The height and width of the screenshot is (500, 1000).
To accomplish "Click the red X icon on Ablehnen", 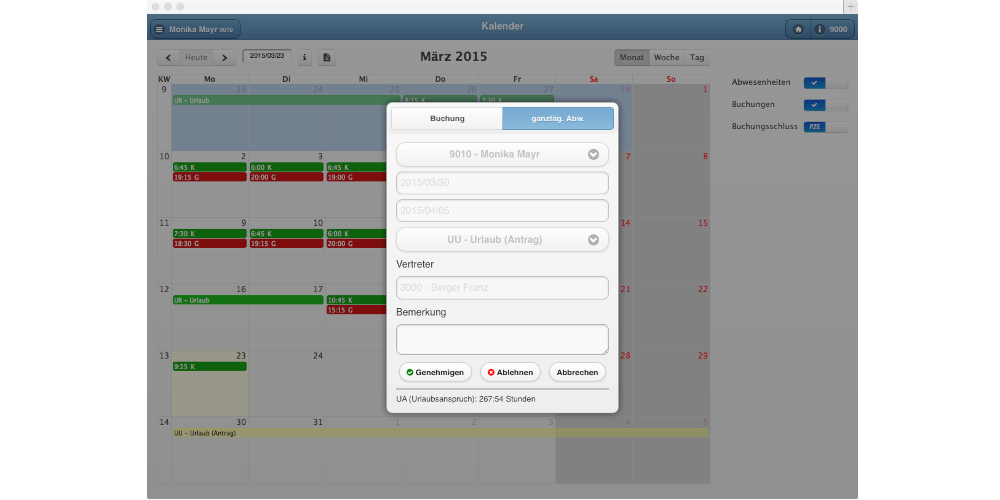I will pyautogui.click(x=490, y=372).
